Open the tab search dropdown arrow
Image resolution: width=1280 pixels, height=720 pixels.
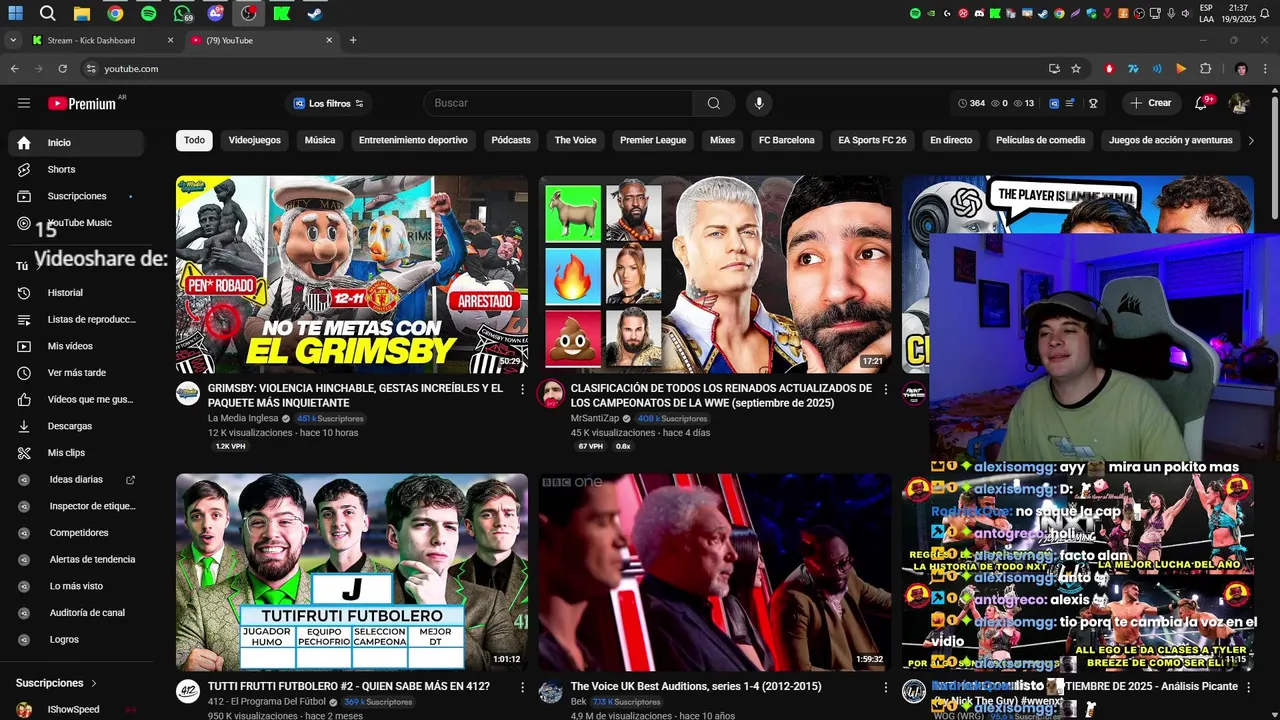(12, 40)
